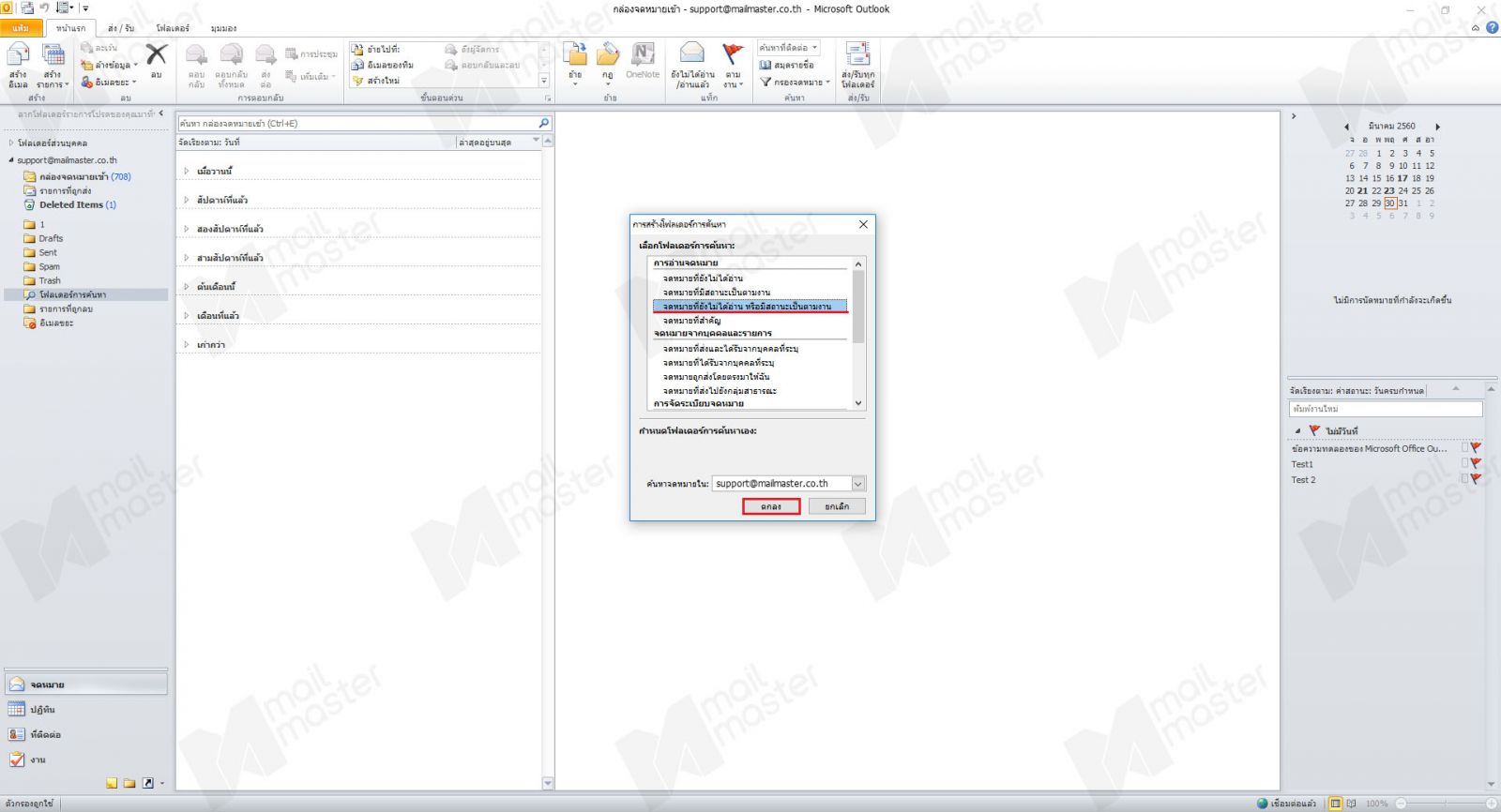
Task: Click the zoom slider in status bar
Action: click(x=1444, y=804)
